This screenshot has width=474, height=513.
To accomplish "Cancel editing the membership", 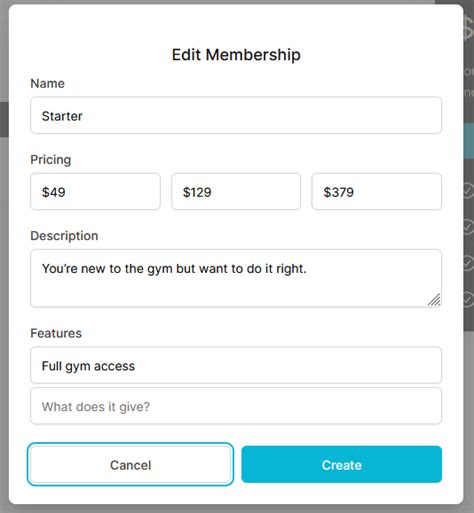I will point(130,464).
